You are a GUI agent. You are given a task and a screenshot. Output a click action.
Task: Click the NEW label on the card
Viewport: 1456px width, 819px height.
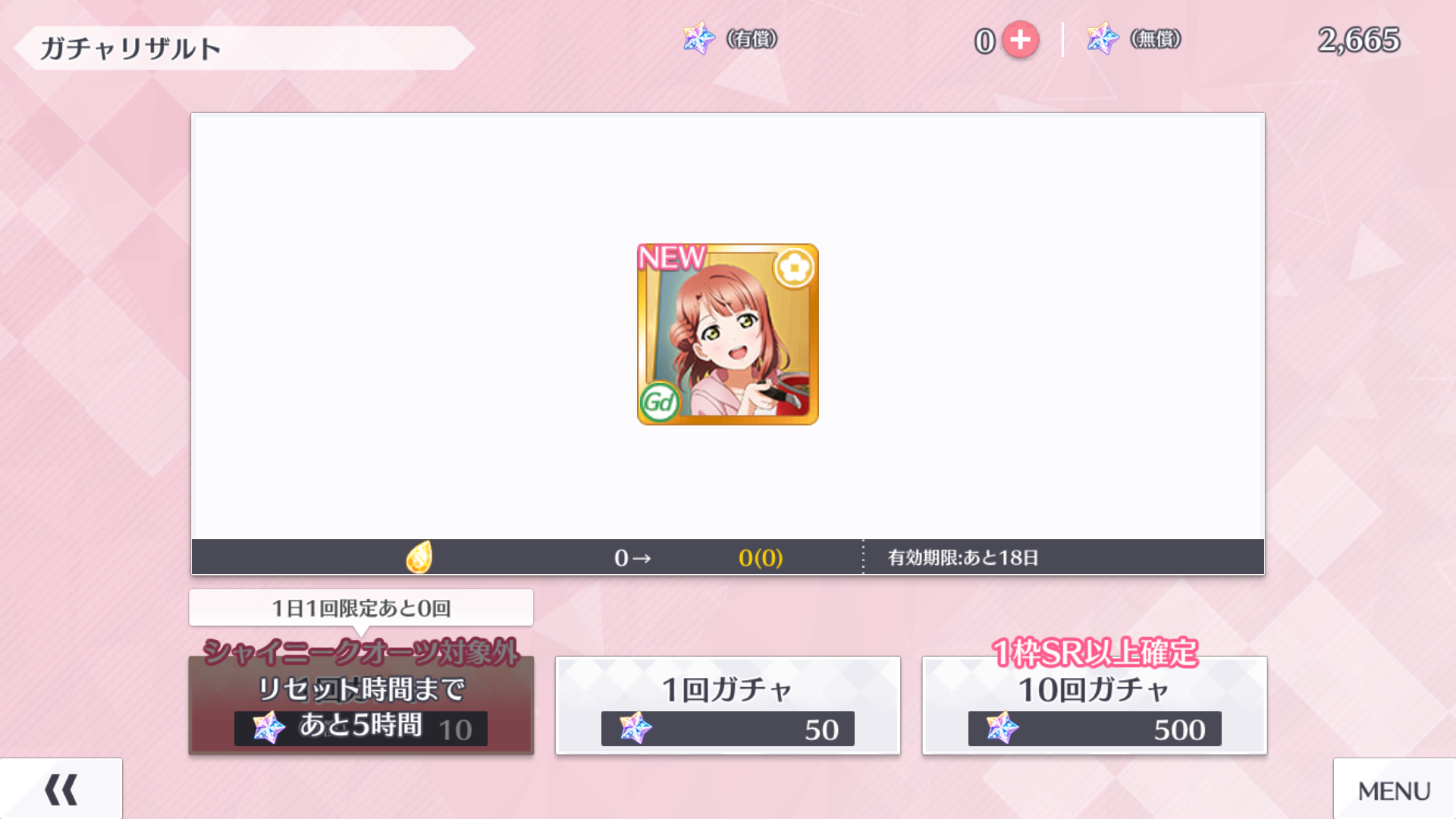pos(672,258)
